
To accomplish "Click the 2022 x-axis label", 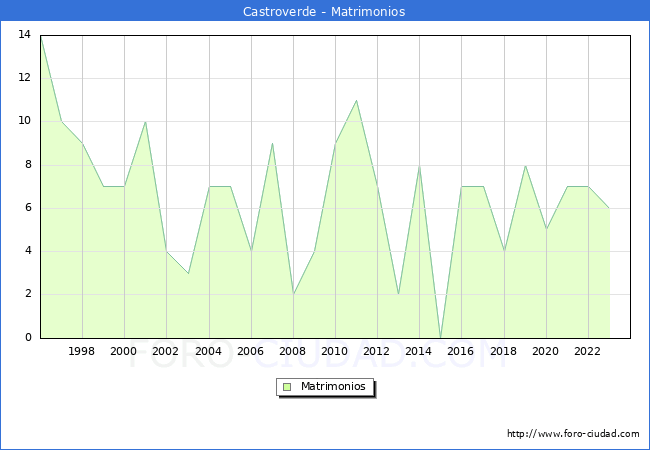I will tap(588, 351).
